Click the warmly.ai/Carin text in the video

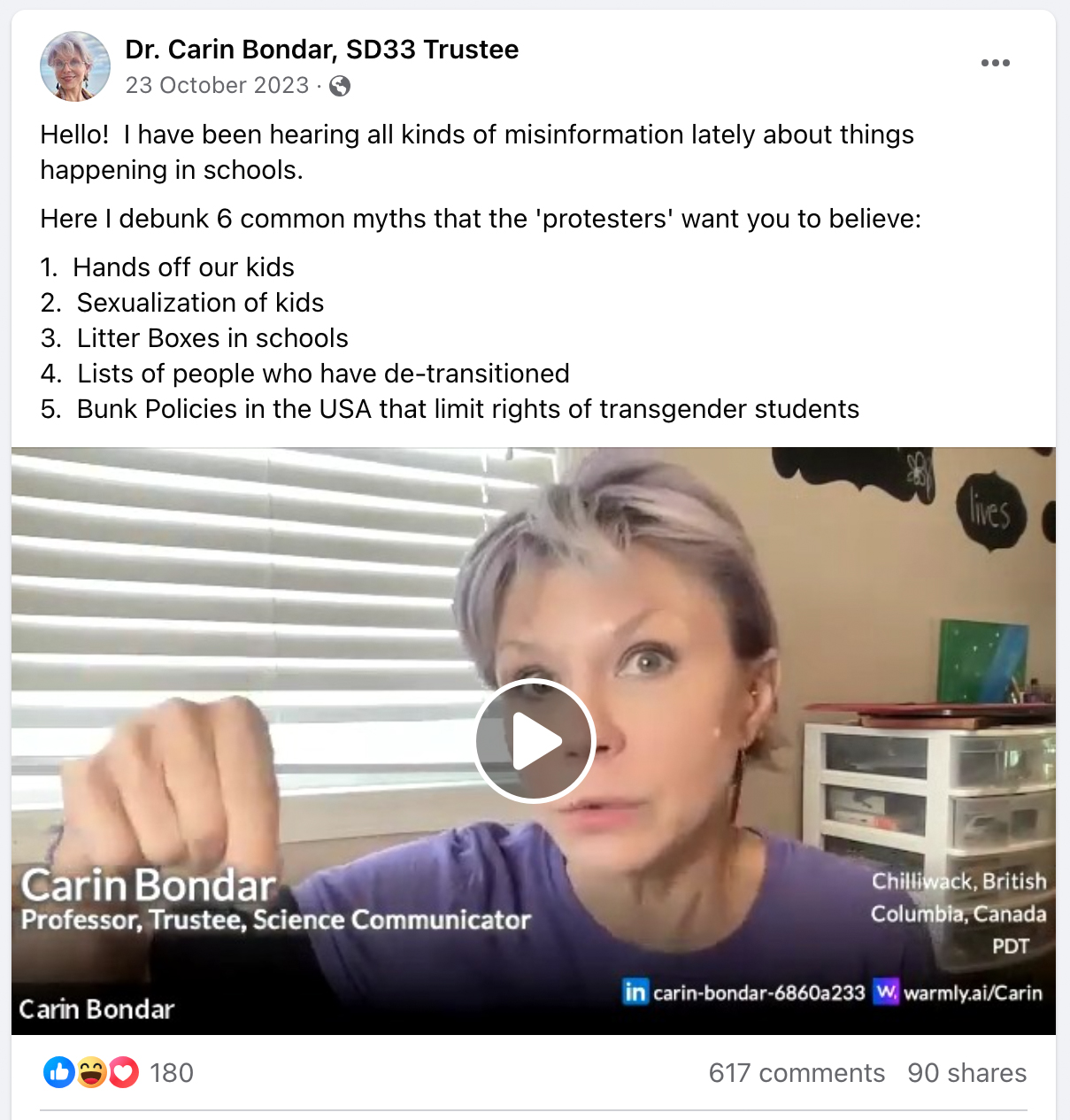pyautogui.click(x=973, y=993)
